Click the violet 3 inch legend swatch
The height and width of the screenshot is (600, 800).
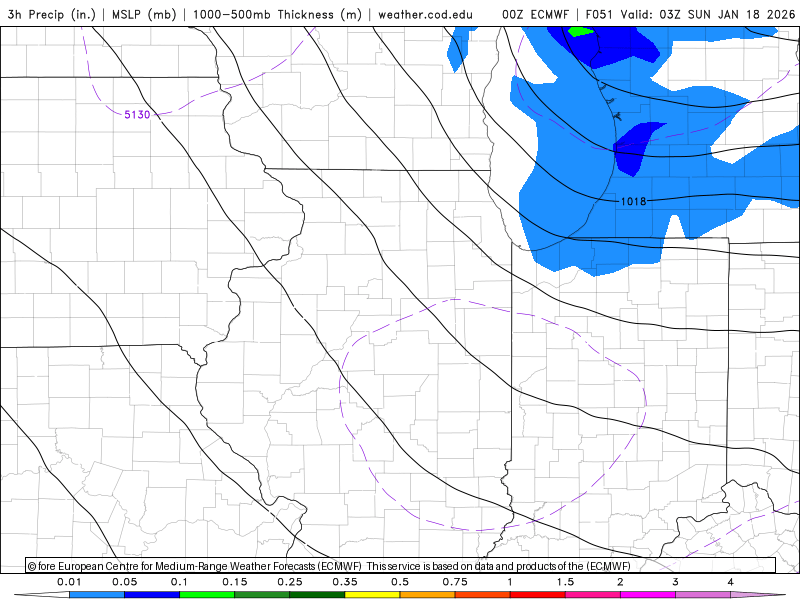[x=703, y=595]
